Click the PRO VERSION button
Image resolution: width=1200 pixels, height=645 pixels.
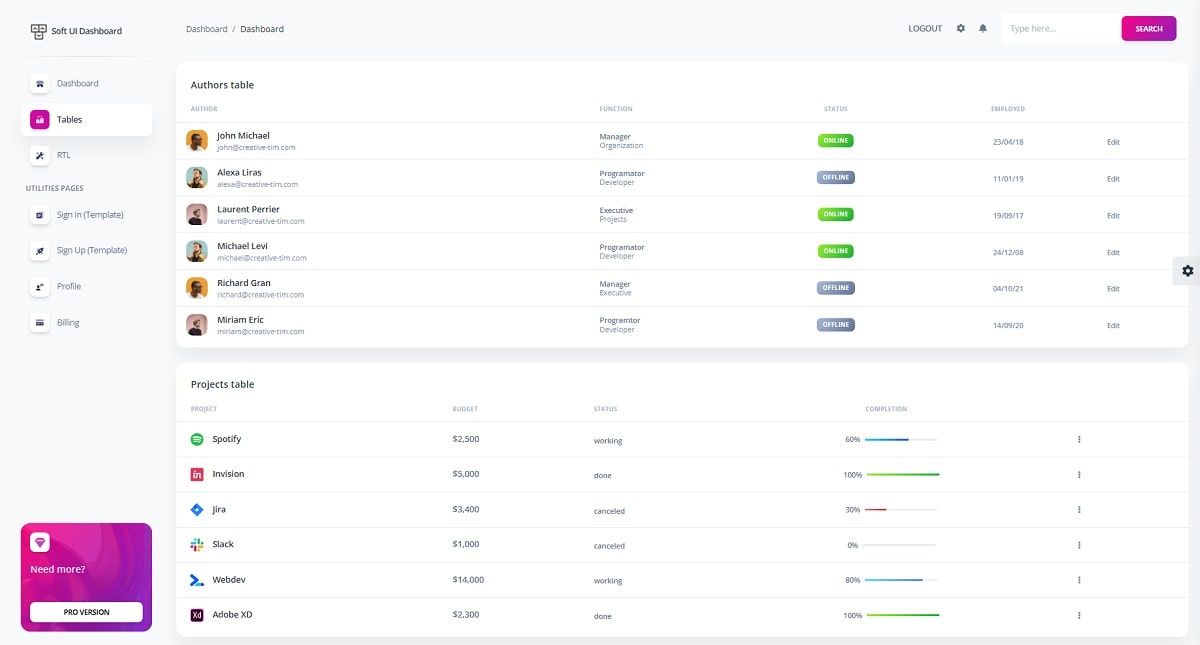(x=85, y=611)
